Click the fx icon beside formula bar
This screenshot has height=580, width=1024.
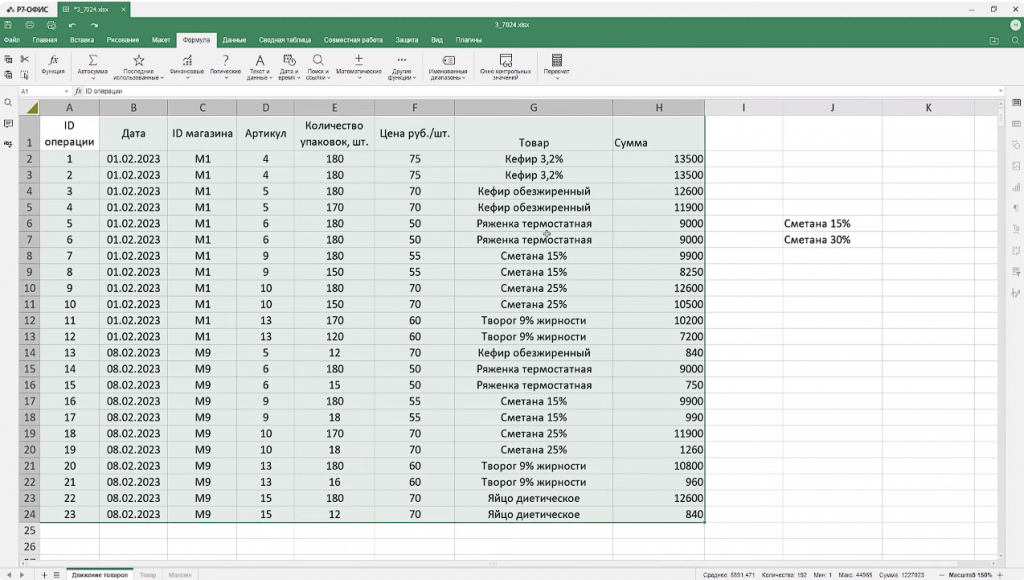[x=78, y=91]
